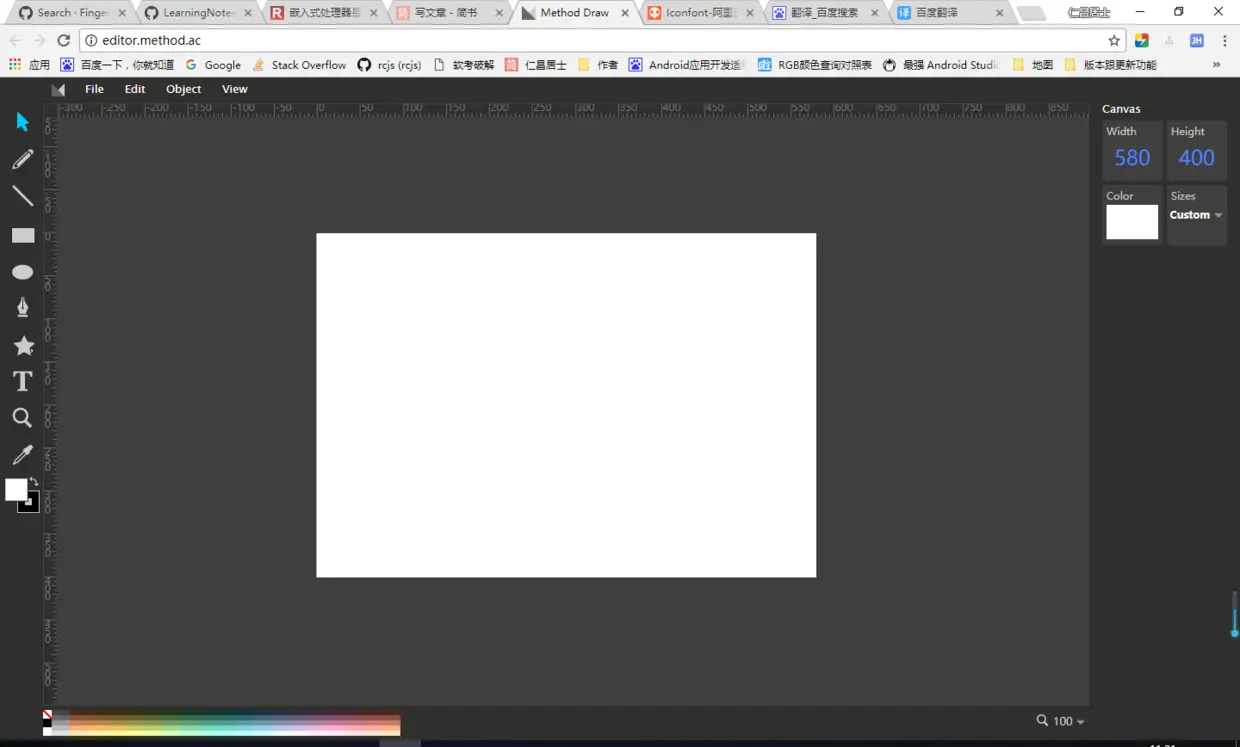Select the Zoom magnifier tool
The height and width of the screenshot is (747, 1240).
click(x=22, y=418)
